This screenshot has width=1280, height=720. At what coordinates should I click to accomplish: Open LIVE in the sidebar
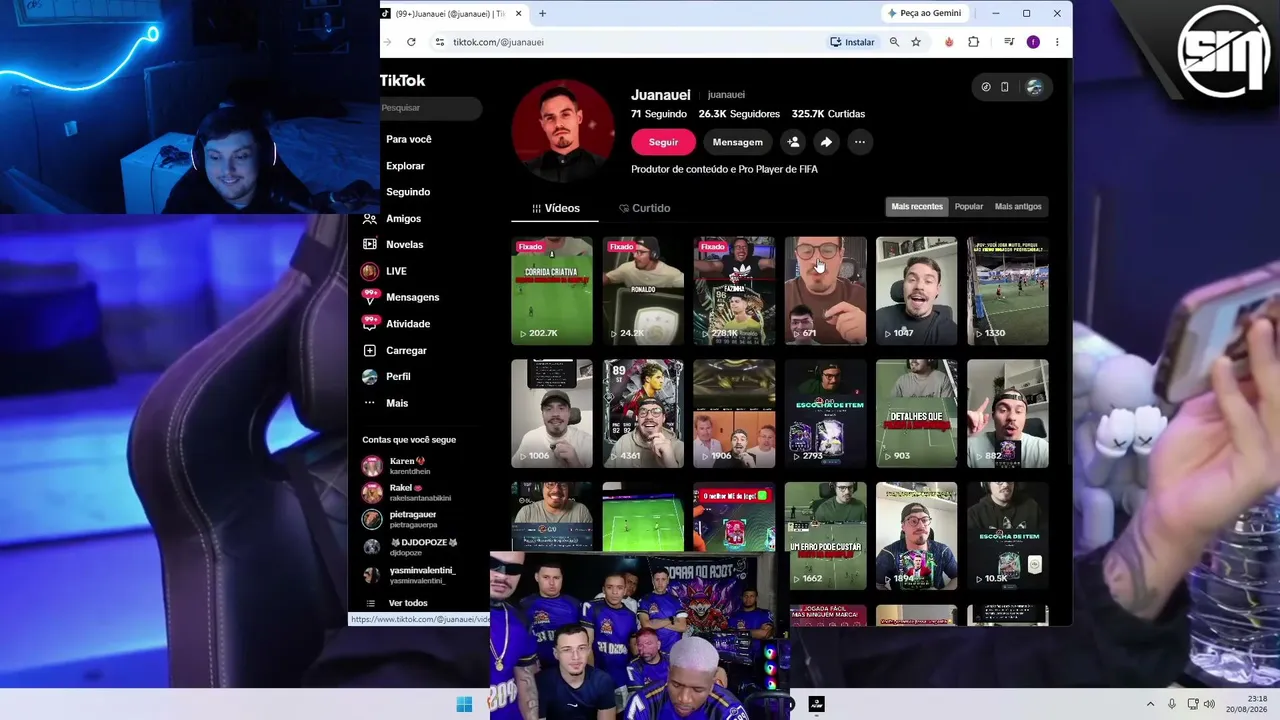pyautogui.click(x=397, y=271)
